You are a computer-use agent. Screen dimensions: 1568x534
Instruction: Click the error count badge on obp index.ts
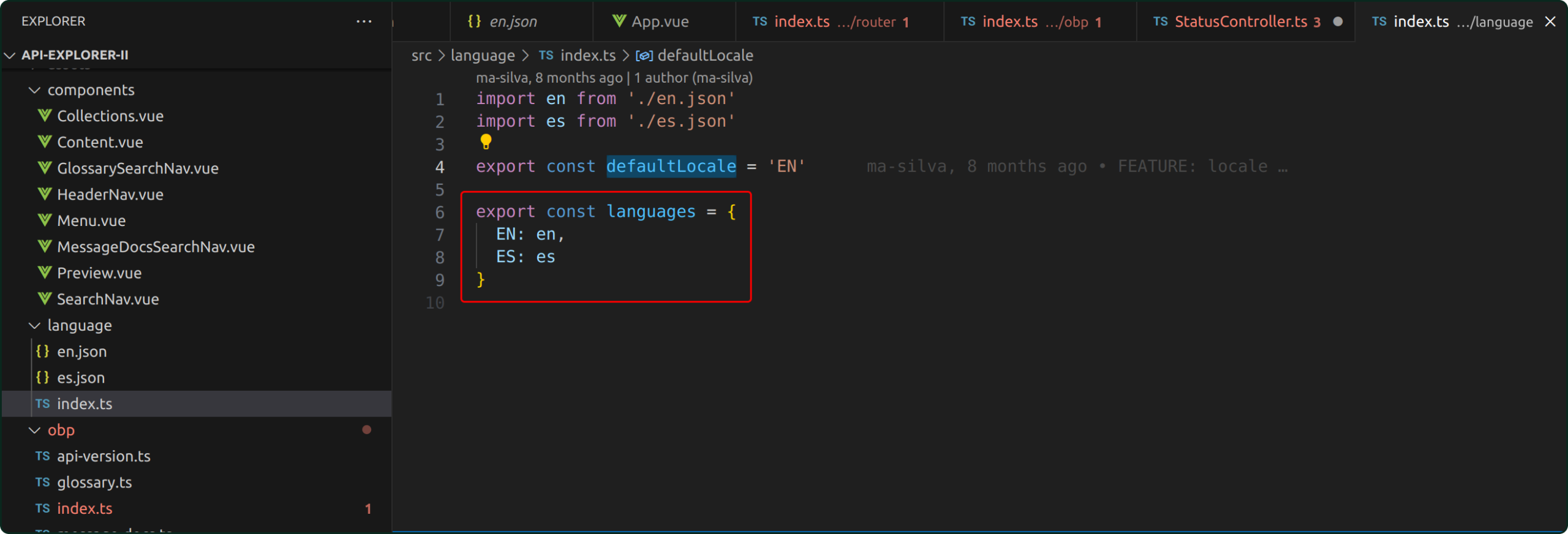[368, 509]
